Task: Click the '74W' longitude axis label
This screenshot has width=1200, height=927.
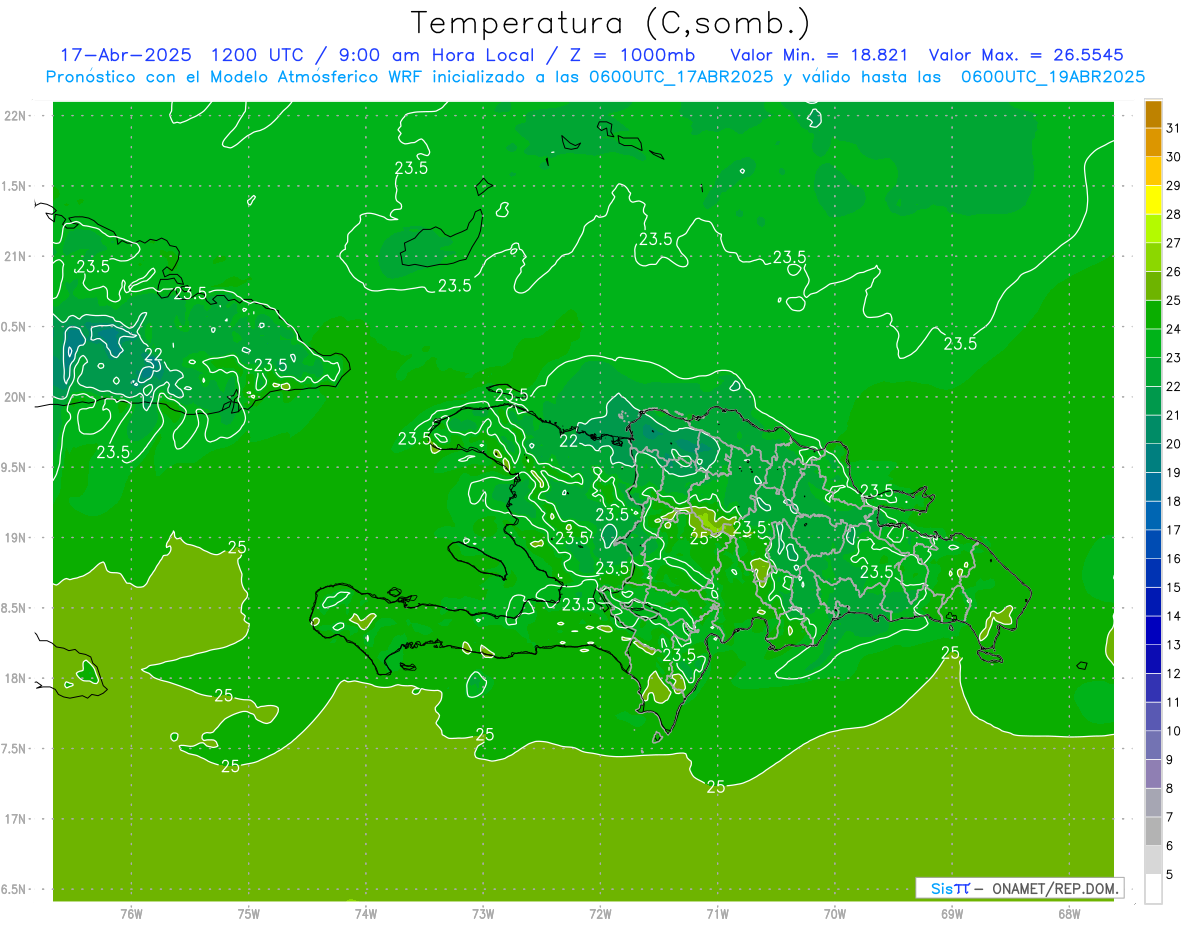Action: point(366,914)
